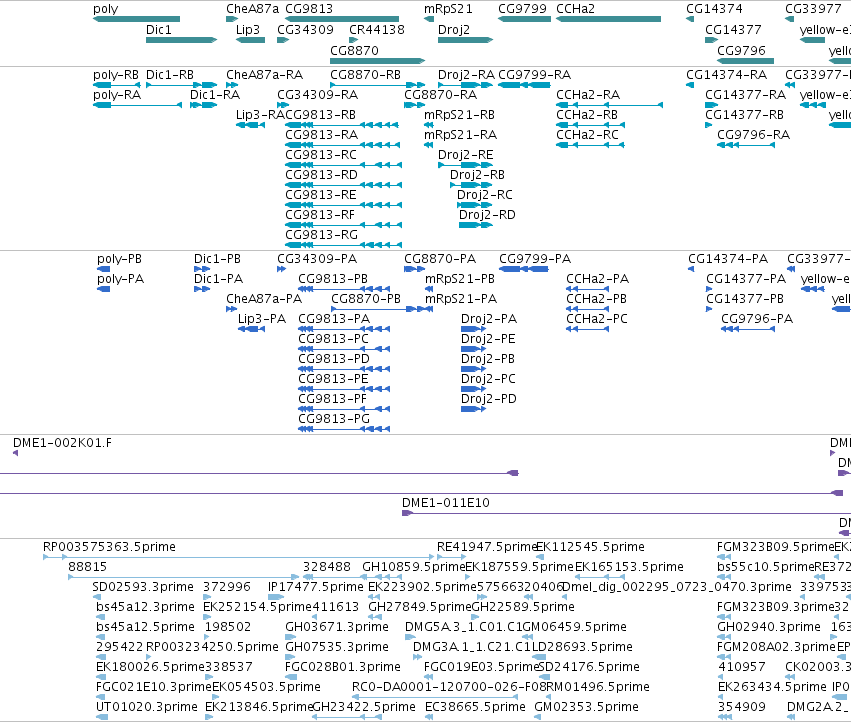The width and height of the screenshot is (851, 722).
Task: Select the DME1-002K01.F BAC clone
Action: pyautogui.click(x=16, y=453)
